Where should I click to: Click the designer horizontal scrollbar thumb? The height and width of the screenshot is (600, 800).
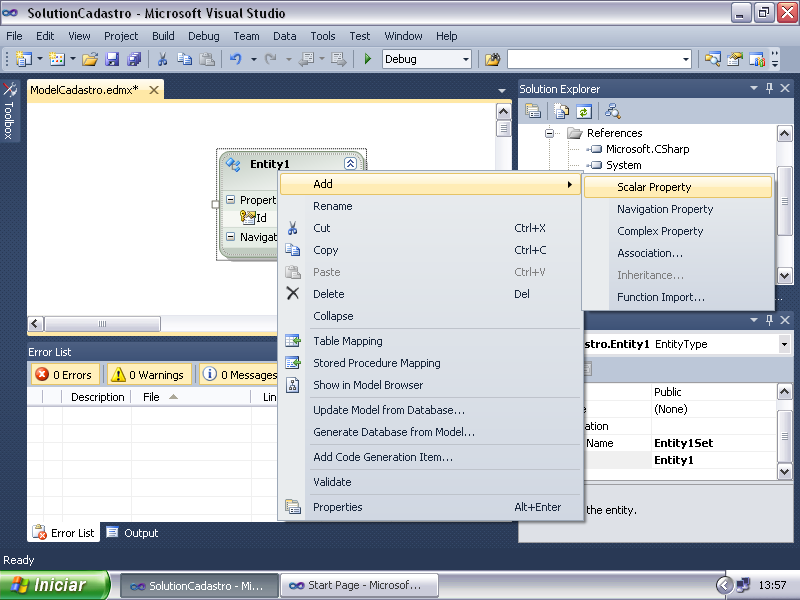tap(103, 323)
